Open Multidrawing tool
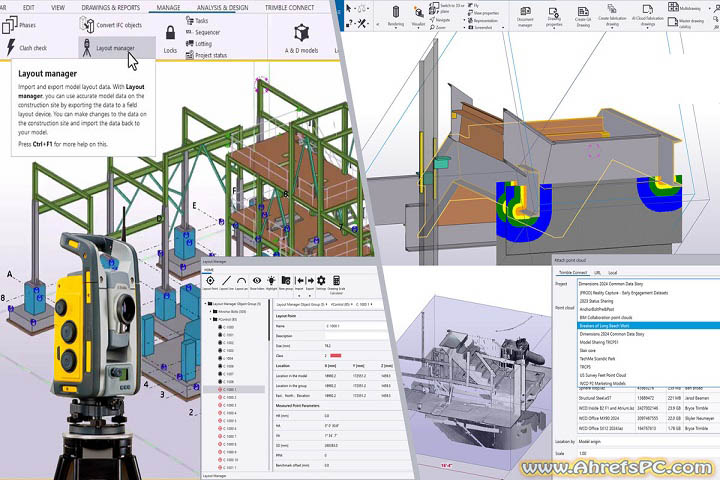Image resolution: width=720 pixels, height=480 pixels. pyautogui.click(x=684, y=7)
